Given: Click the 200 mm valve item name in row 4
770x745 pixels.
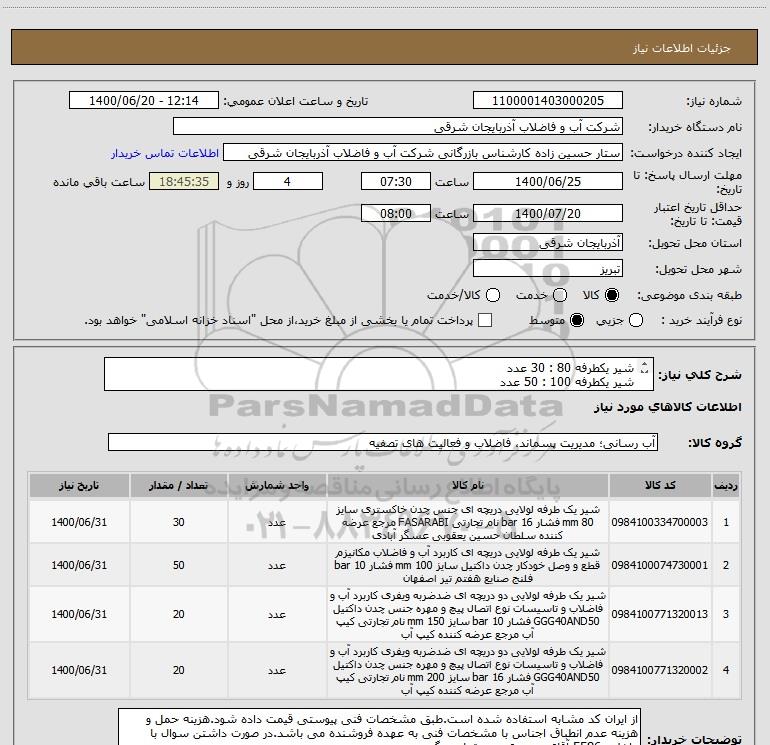Looking at the screenshot, I should (468, 670).
